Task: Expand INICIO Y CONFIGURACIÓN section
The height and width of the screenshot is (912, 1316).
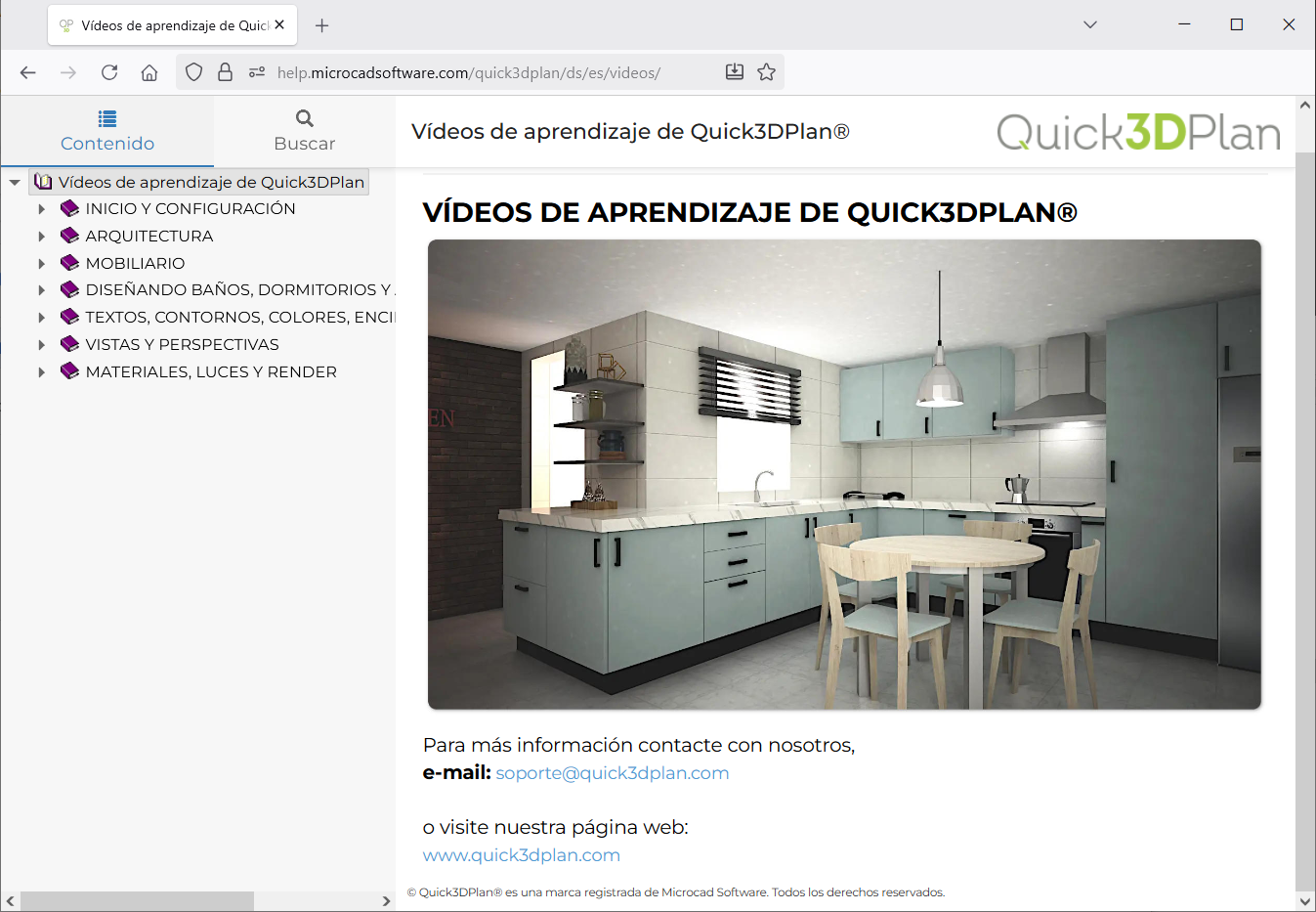Action: click(x=41, y=209)
